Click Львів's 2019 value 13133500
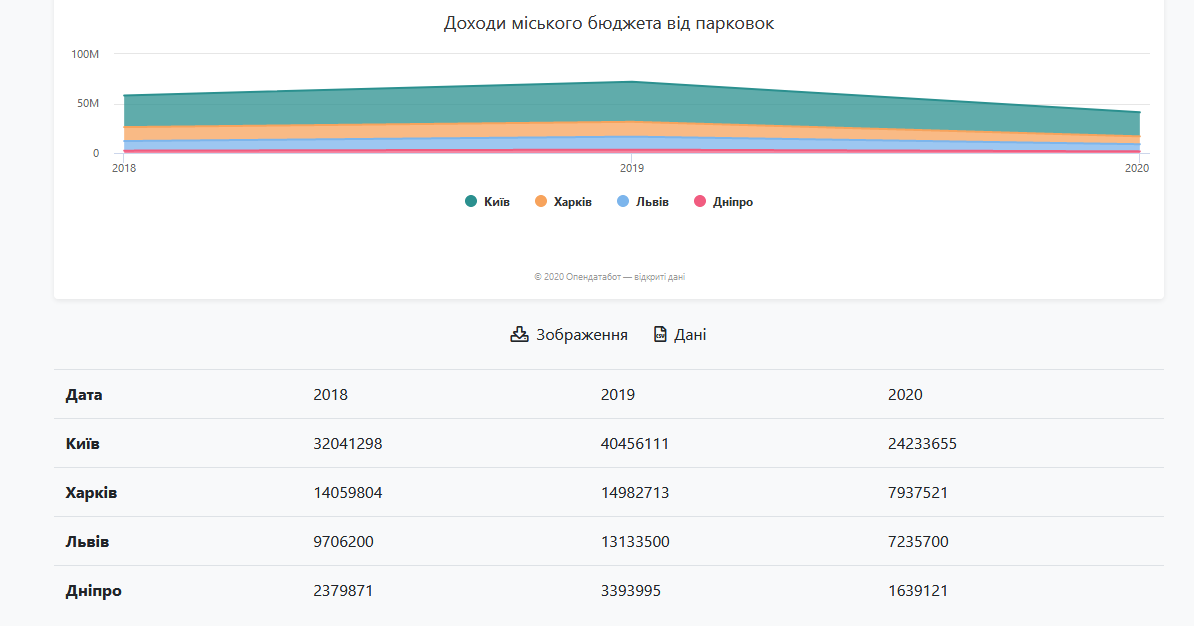1194x626 pixels. pos(635,542)
